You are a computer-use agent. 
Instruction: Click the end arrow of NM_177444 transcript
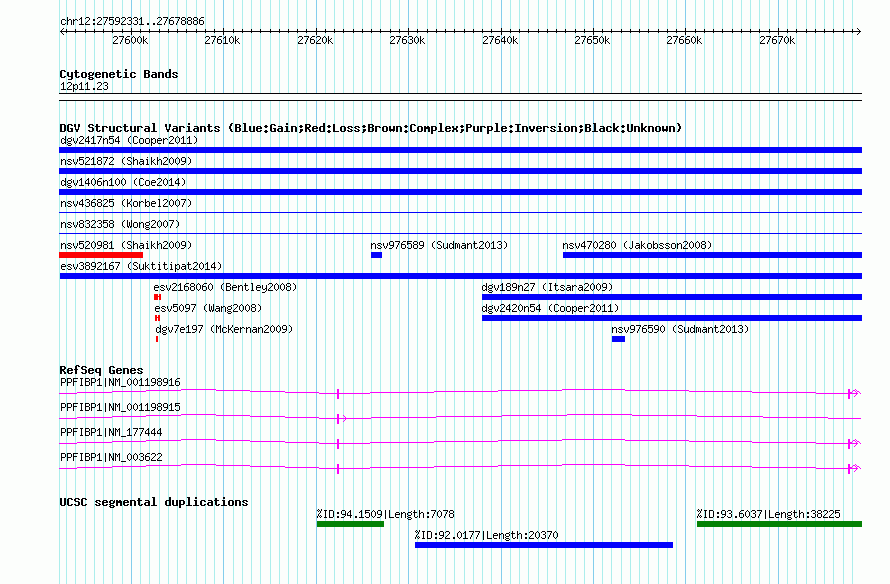(x=854, y=444)
